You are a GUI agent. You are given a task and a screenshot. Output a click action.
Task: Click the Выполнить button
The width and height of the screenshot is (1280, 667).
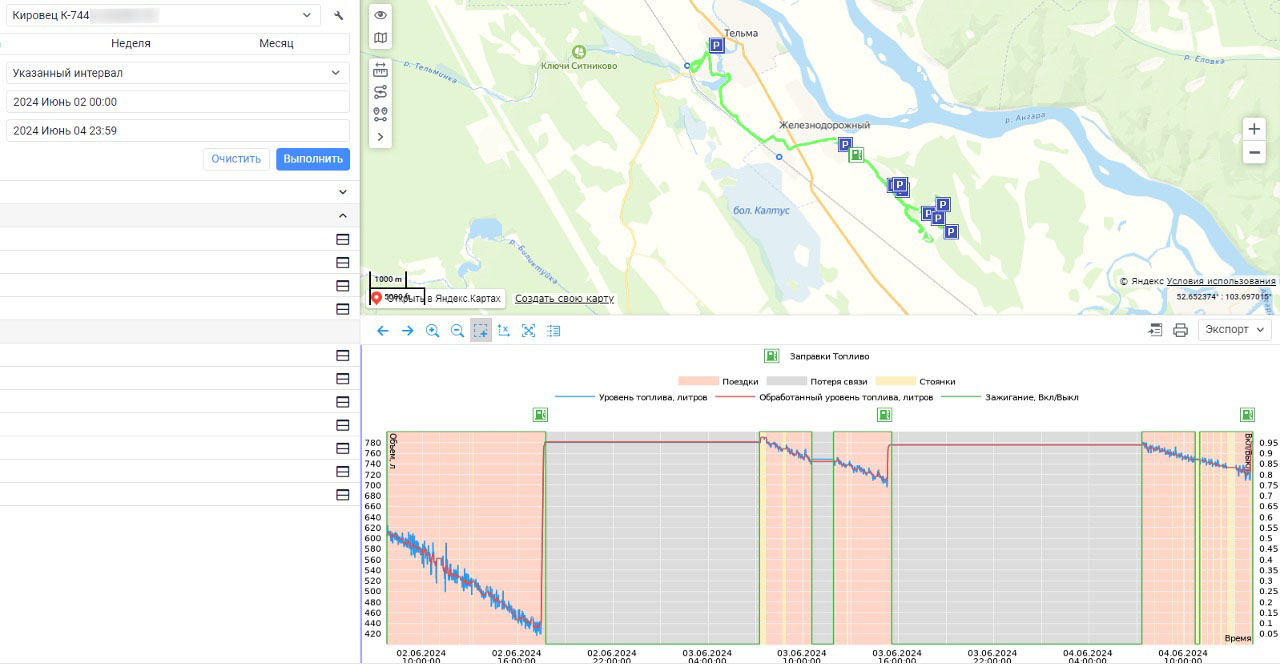click(x=313, y=159)
